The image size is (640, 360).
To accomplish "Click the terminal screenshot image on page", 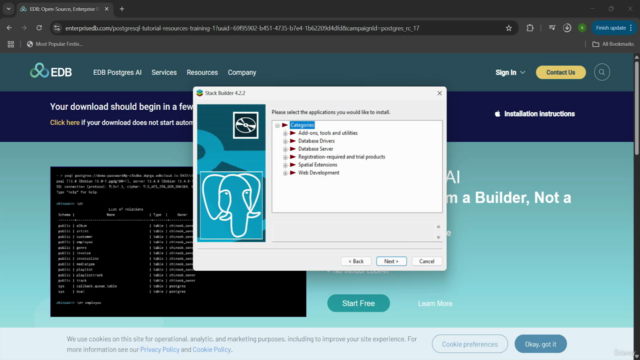I will tap(178, 242).
